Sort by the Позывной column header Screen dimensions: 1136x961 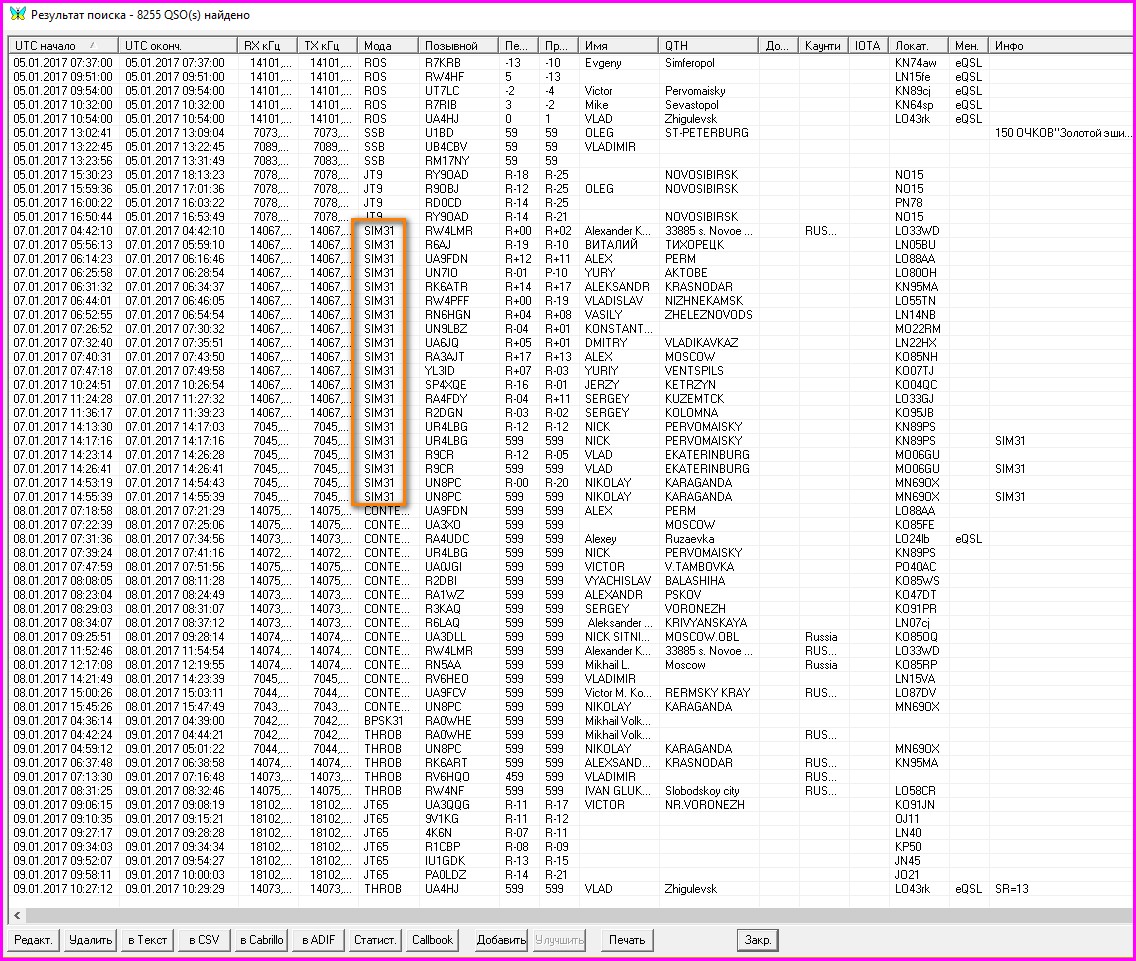(x=458, y=46)
